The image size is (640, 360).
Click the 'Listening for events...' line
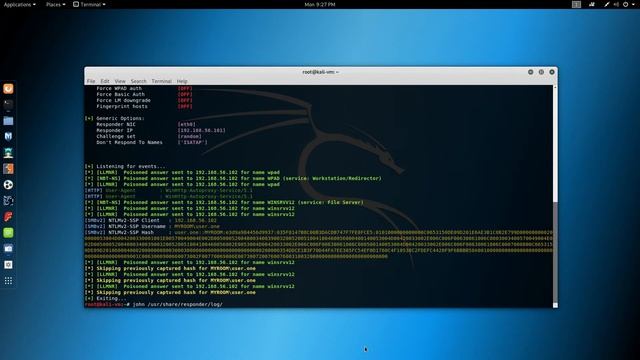(x=125, y=167)
